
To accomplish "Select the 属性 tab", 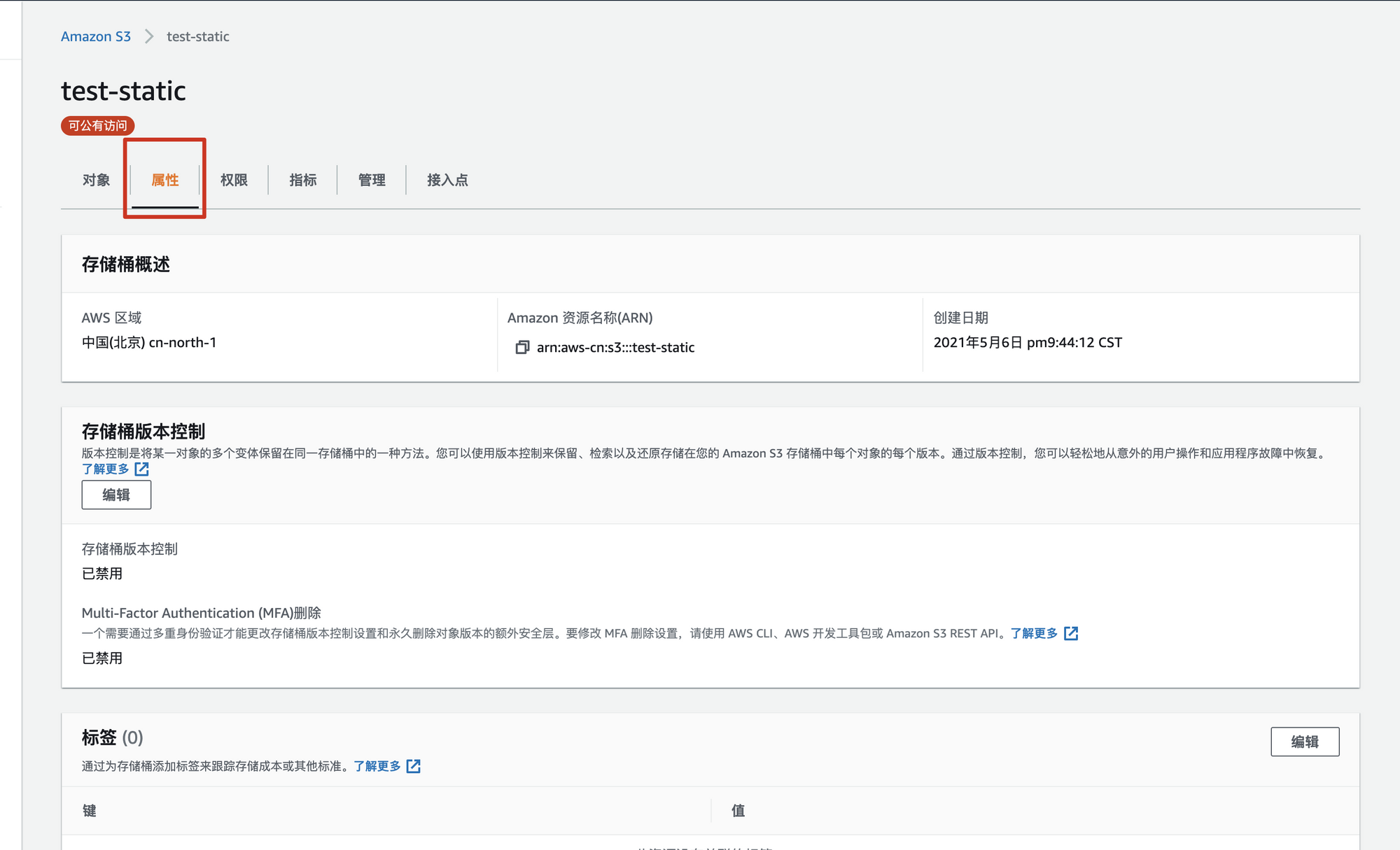I will [165, 180].
